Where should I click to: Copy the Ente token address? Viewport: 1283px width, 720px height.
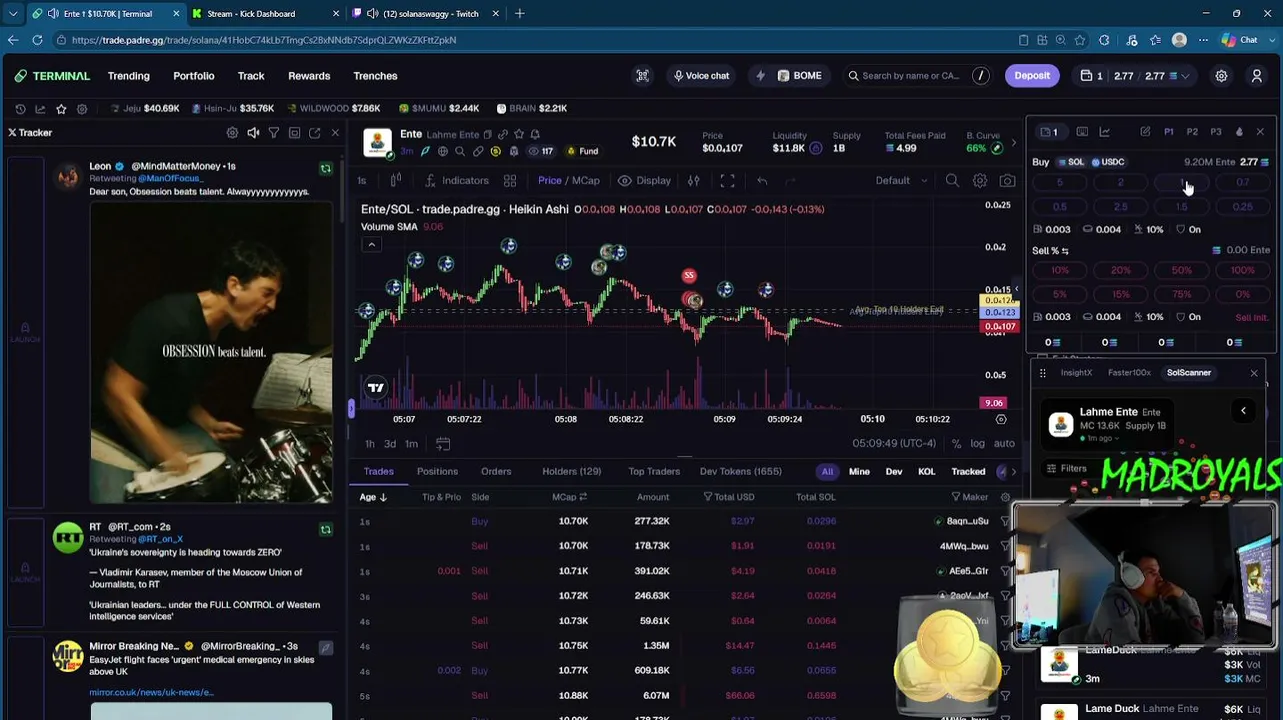click(488, 134)
